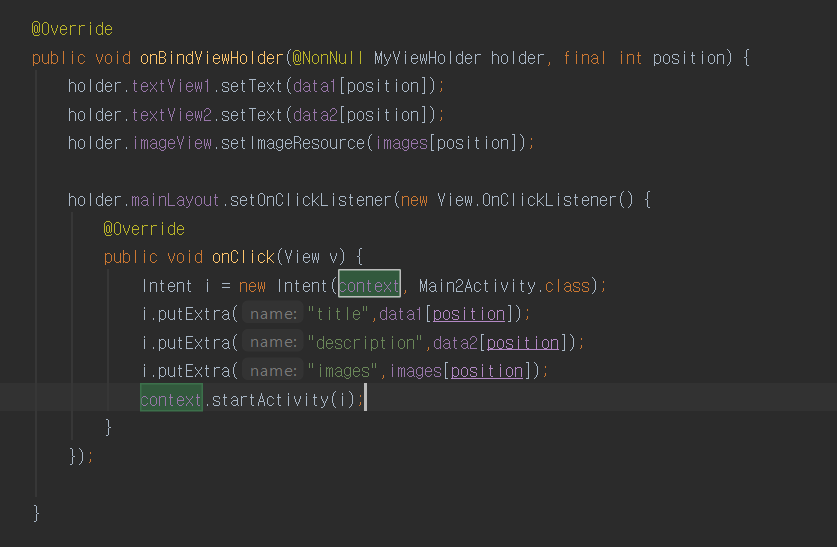The width and height of the screenshot is (837, 547).
Task: Click context before .startActivity(i)
Action: [x=171, y=399]
